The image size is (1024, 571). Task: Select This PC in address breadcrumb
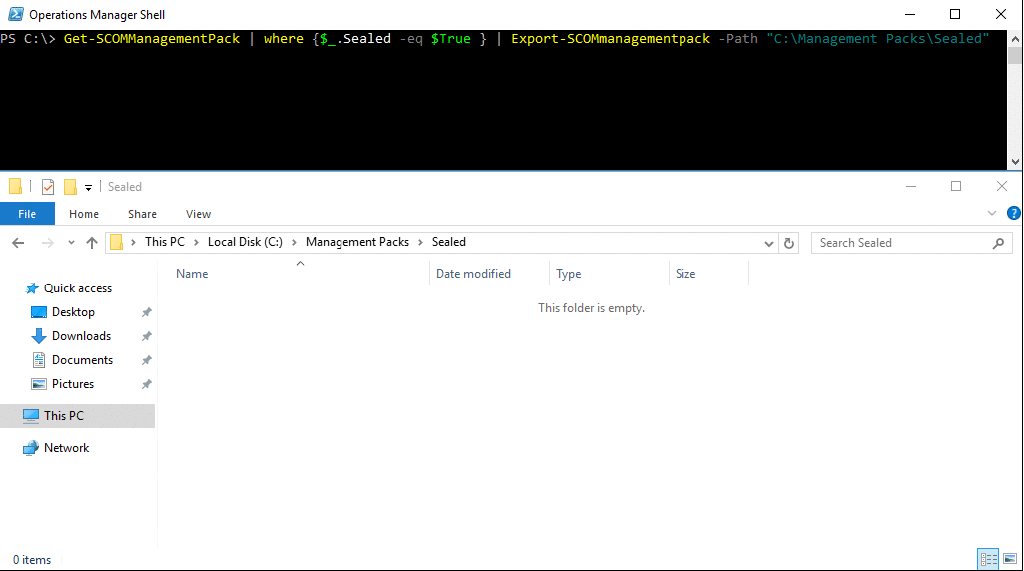pos(165,242)
